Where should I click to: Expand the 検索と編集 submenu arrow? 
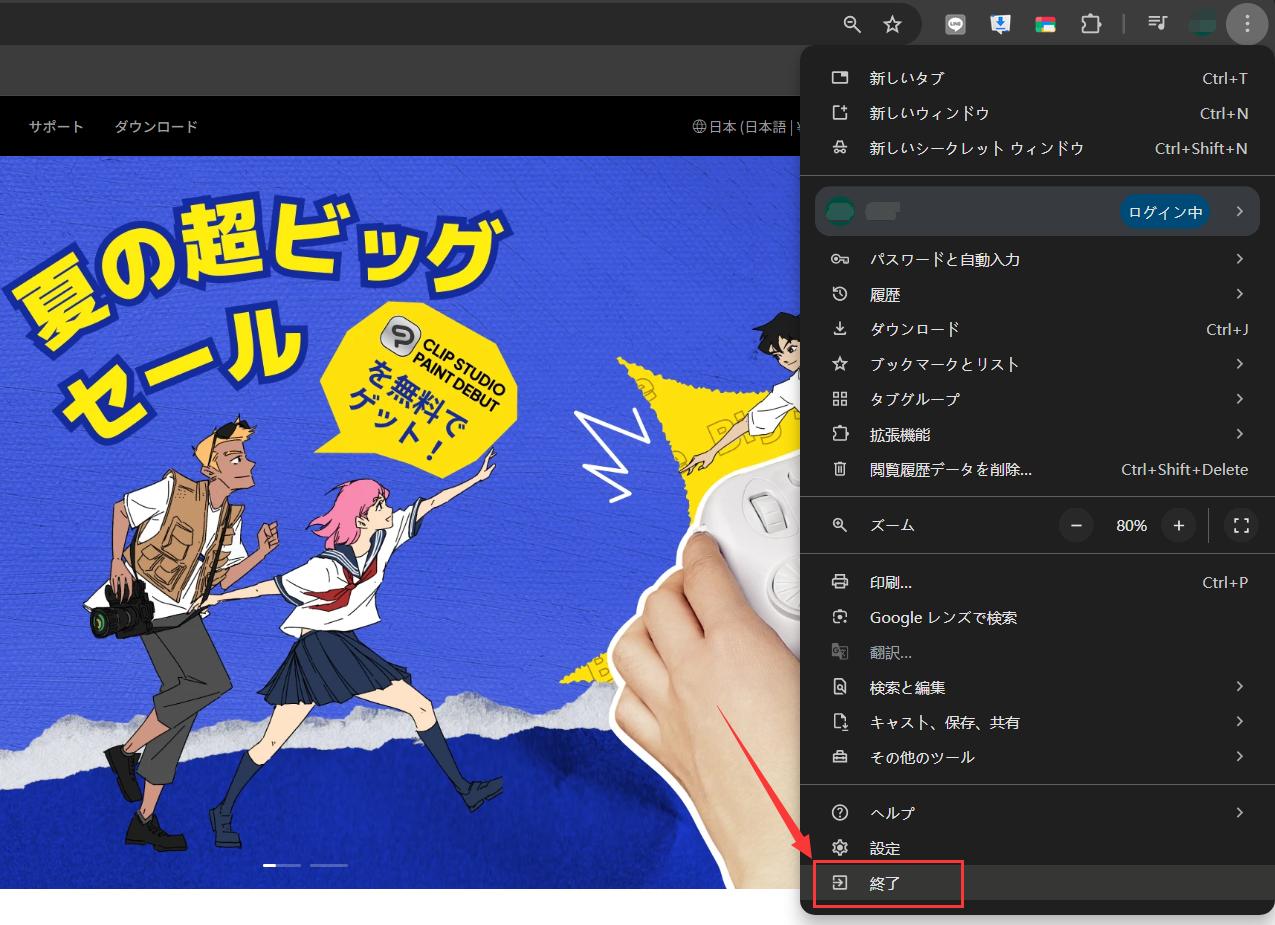(x=1240, y=687)
